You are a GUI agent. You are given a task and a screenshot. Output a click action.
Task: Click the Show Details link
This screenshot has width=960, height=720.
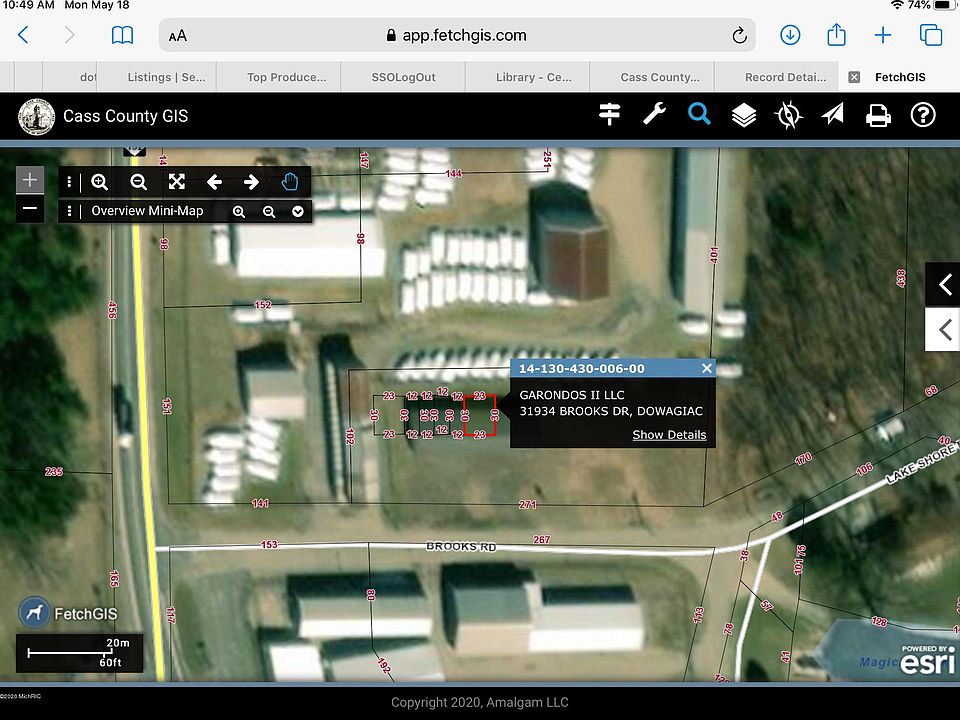tap(669, 435)
